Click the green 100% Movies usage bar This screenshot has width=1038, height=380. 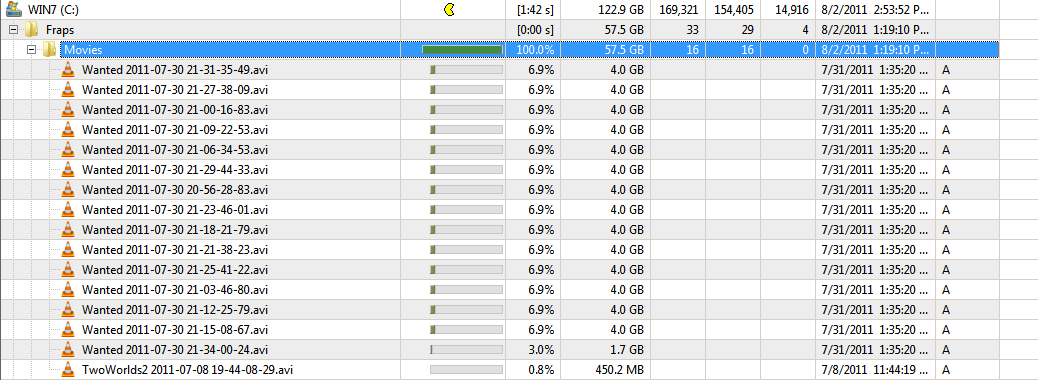click(462, 50)
